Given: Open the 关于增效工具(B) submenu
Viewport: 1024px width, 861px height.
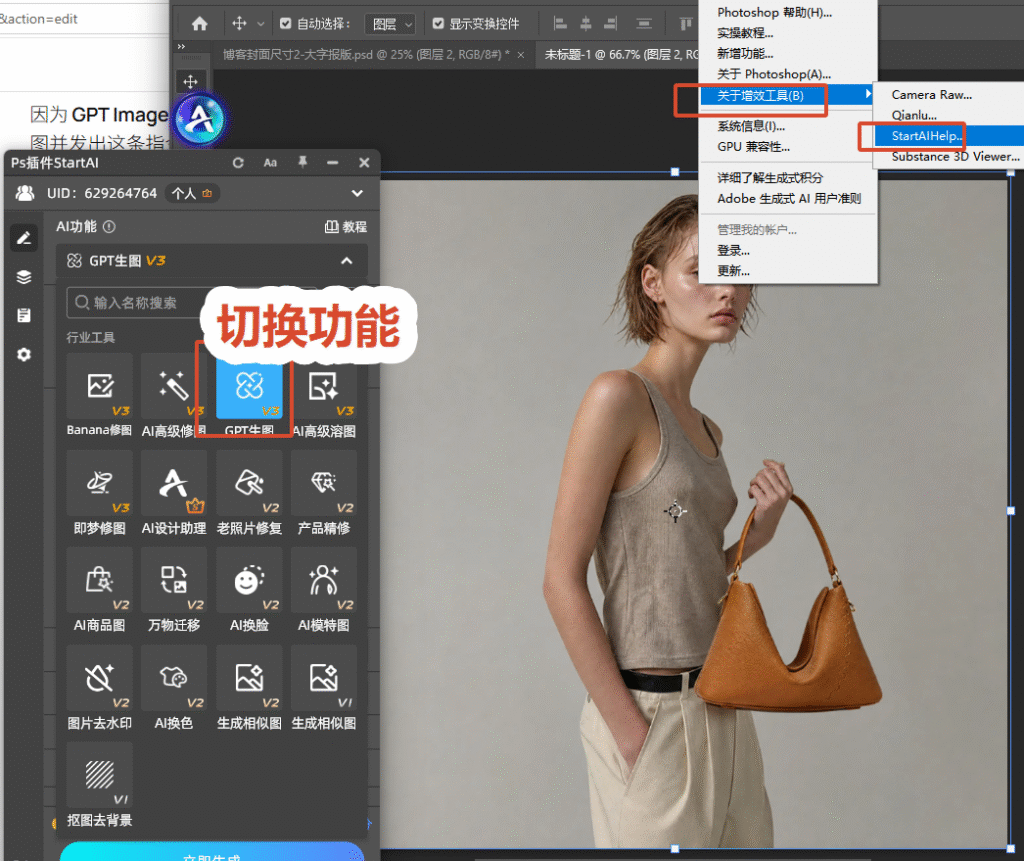Looking at the screenshot, I should (x=788, y=95).
